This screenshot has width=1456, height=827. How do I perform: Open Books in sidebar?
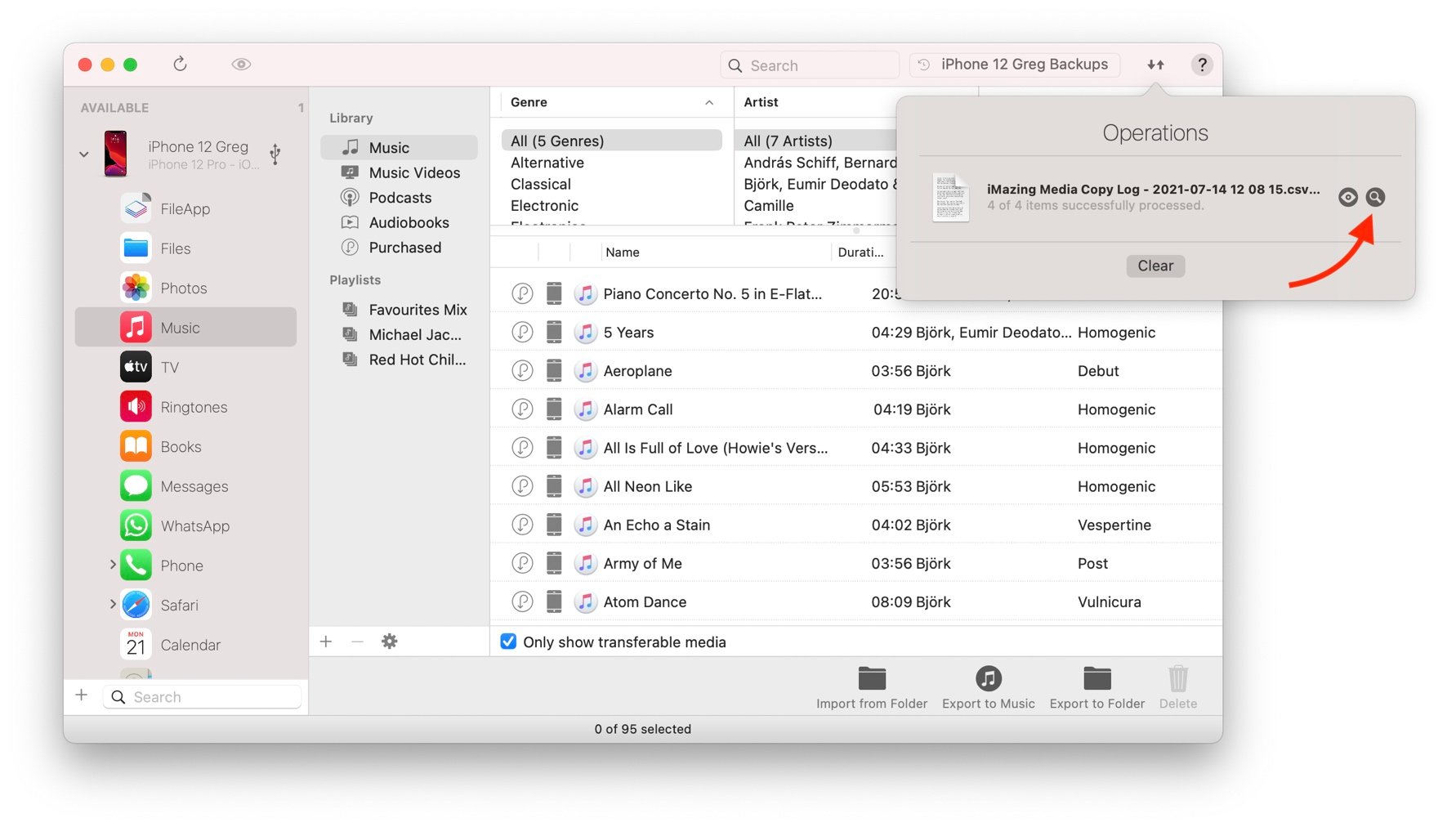[x=185, y=447]
